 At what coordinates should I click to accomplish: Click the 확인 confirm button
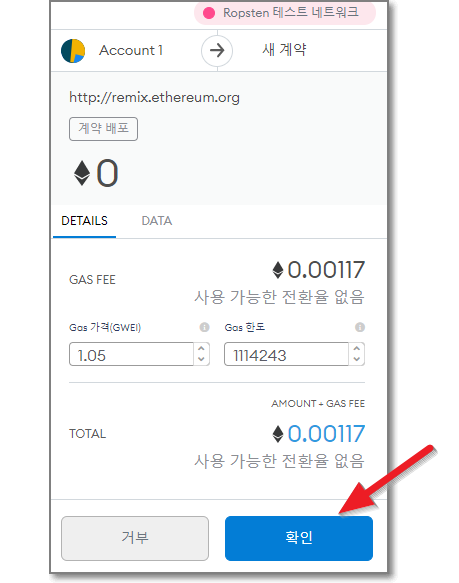pos(299,538)
